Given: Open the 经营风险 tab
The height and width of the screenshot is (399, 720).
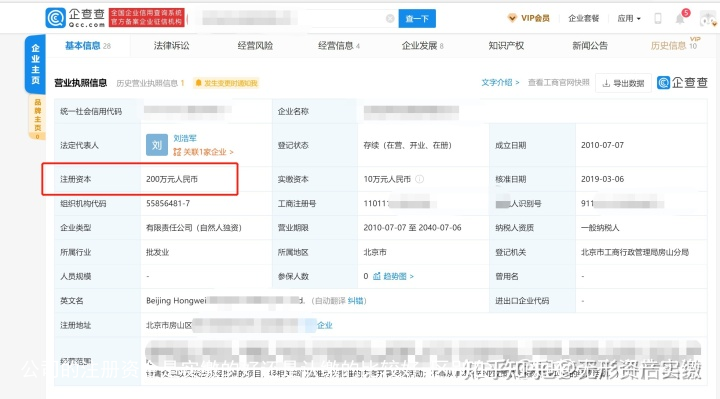Looking at the screenshot, I should point(255,45).
